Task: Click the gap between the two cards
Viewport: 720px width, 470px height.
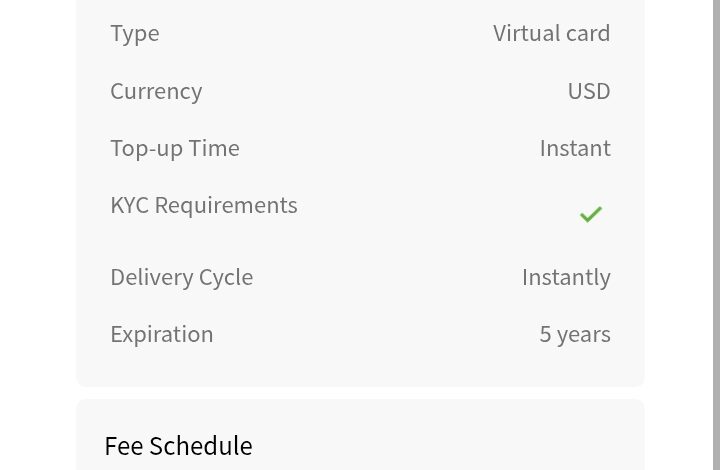Action: (360, 393)
